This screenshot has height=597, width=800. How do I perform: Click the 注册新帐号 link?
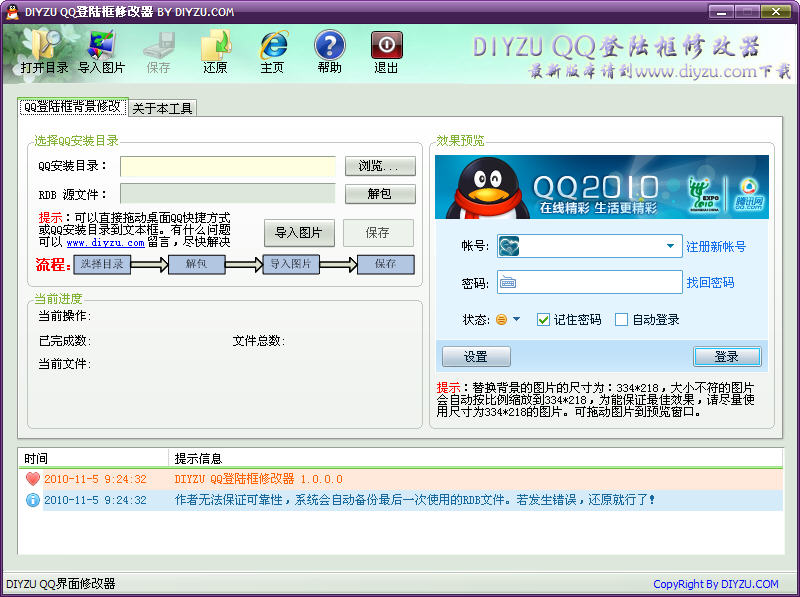715,247
